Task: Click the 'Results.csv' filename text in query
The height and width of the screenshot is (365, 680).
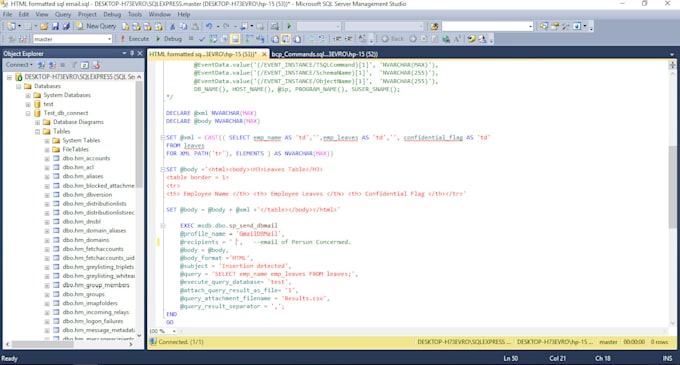Action: tap(304, 299)
